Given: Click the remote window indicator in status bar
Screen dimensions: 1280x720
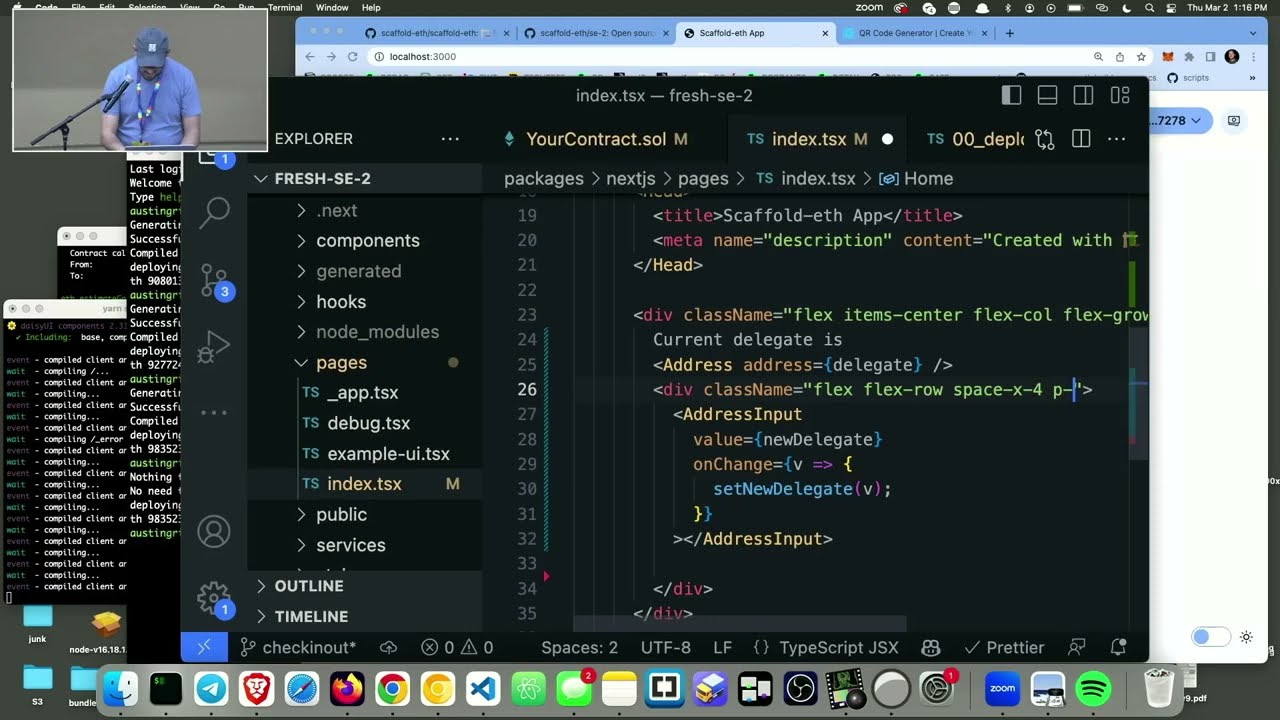Looking at the screenshot, I should click(x=204, y=647).
